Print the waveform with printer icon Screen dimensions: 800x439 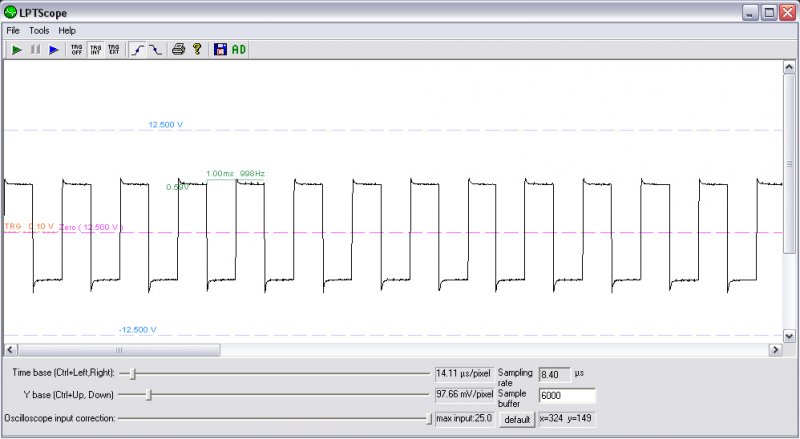[178, 50]
